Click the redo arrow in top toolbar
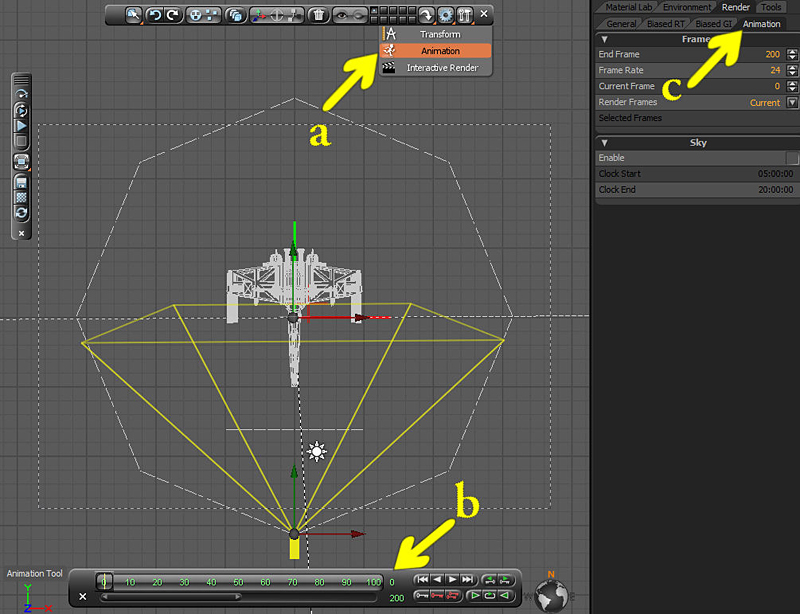Viewport: 800px width, 614px height. click(x=174, y=15)
